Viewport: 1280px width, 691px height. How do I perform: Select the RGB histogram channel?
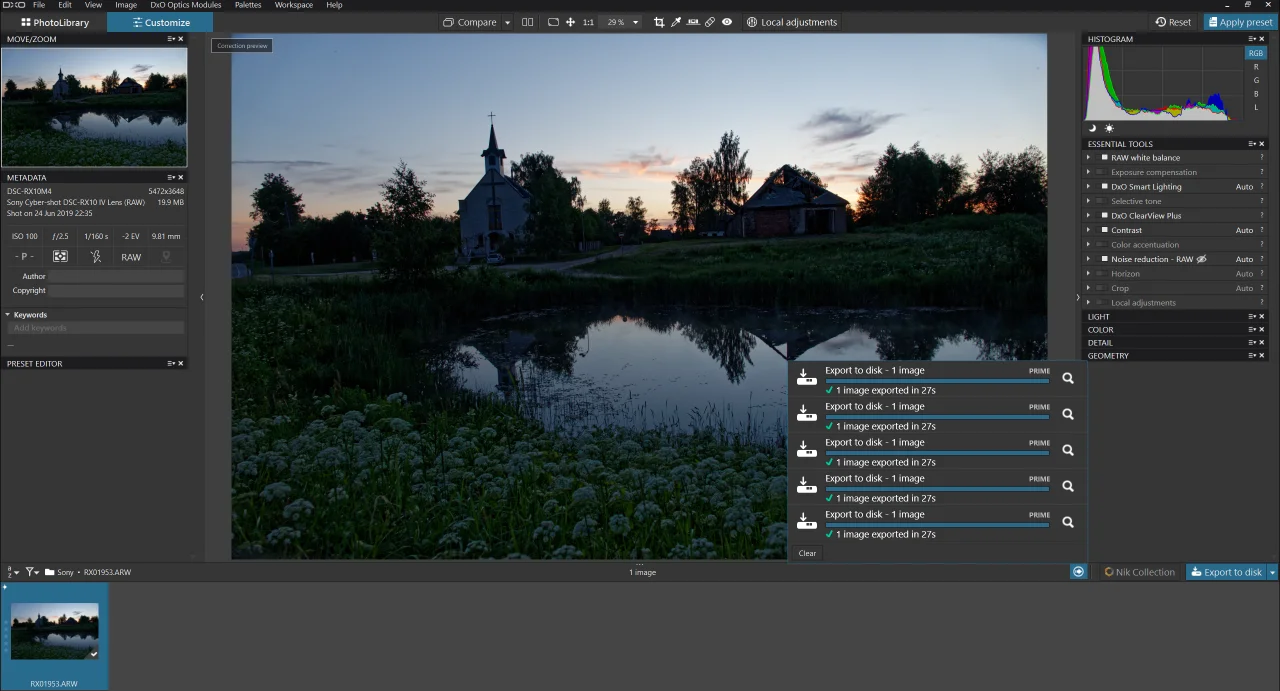[x=1256, y=53]
